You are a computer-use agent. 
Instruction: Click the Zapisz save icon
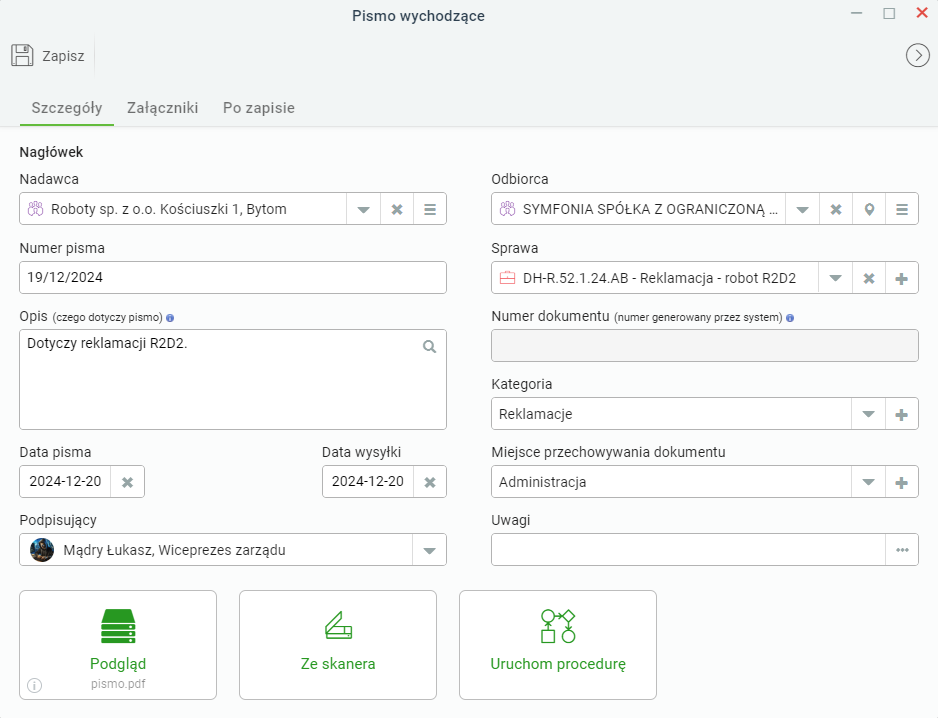coord(22,55)
